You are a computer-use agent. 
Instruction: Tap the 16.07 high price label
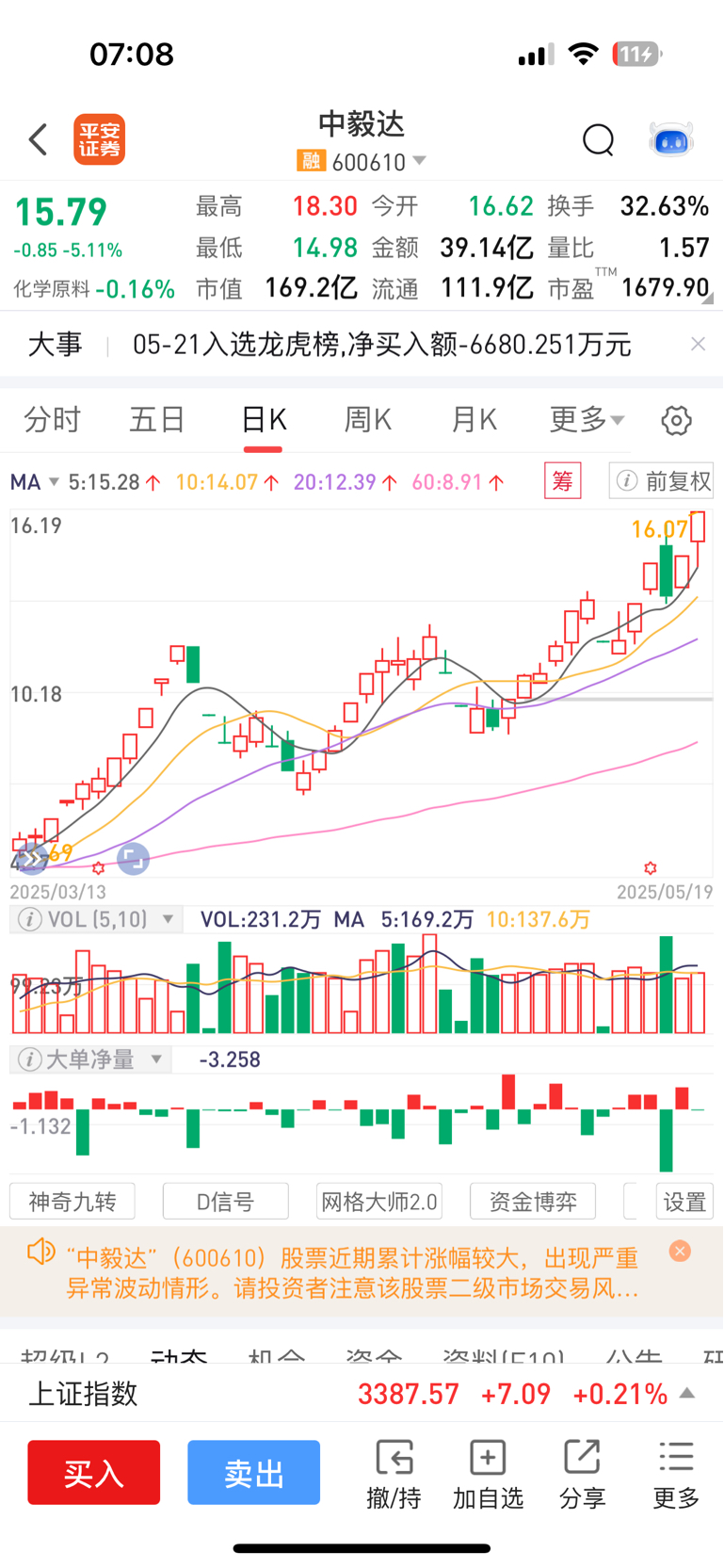tap(659, 529)
